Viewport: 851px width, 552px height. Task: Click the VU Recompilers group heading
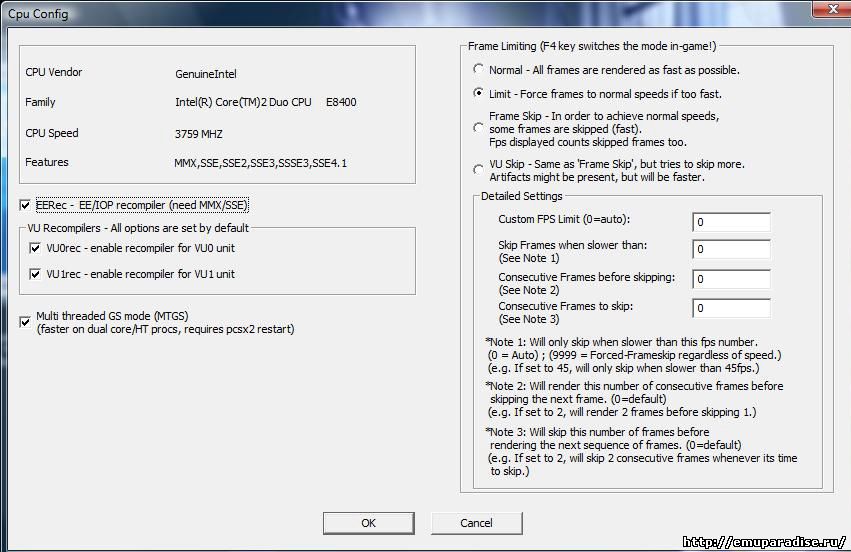[x=138, y=228]
